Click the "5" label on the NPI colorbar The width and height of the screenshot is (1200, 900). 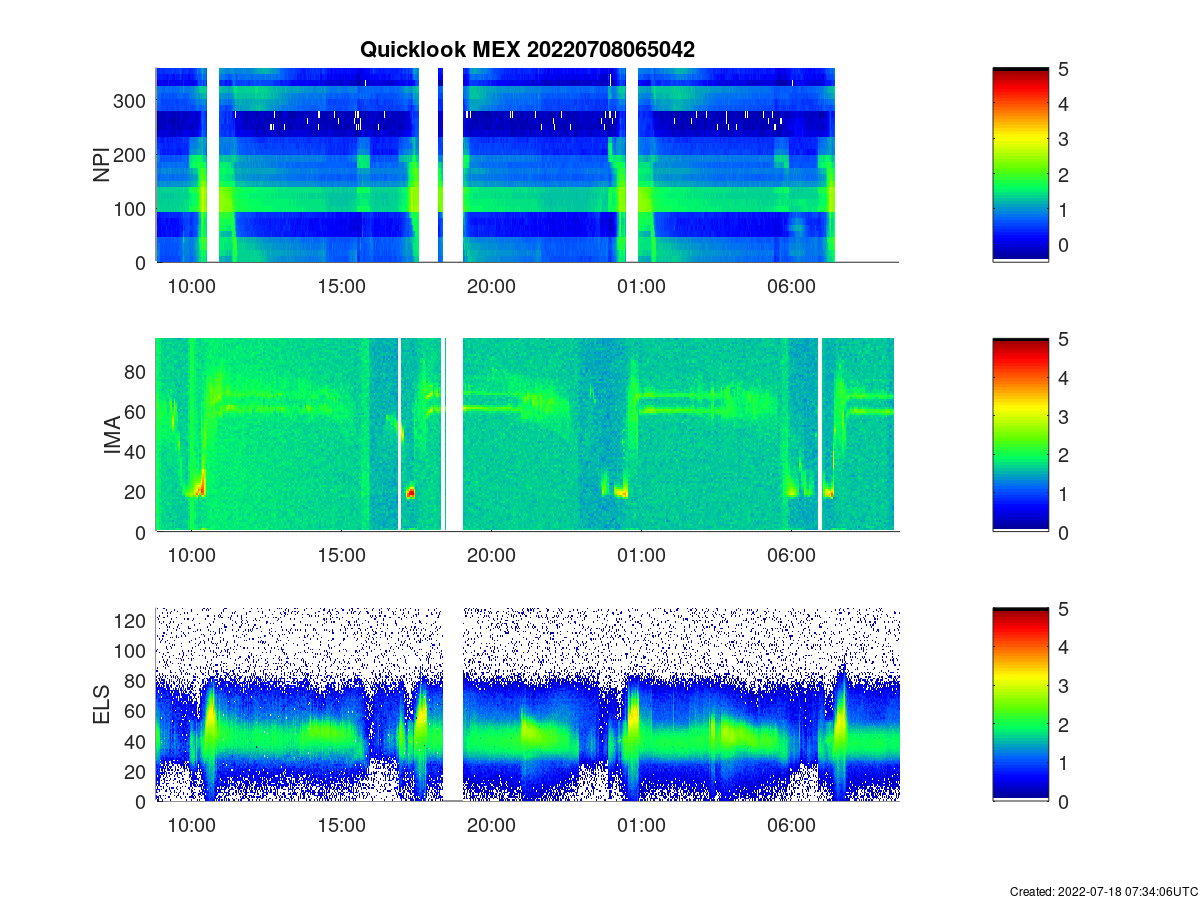[1064, 69]
